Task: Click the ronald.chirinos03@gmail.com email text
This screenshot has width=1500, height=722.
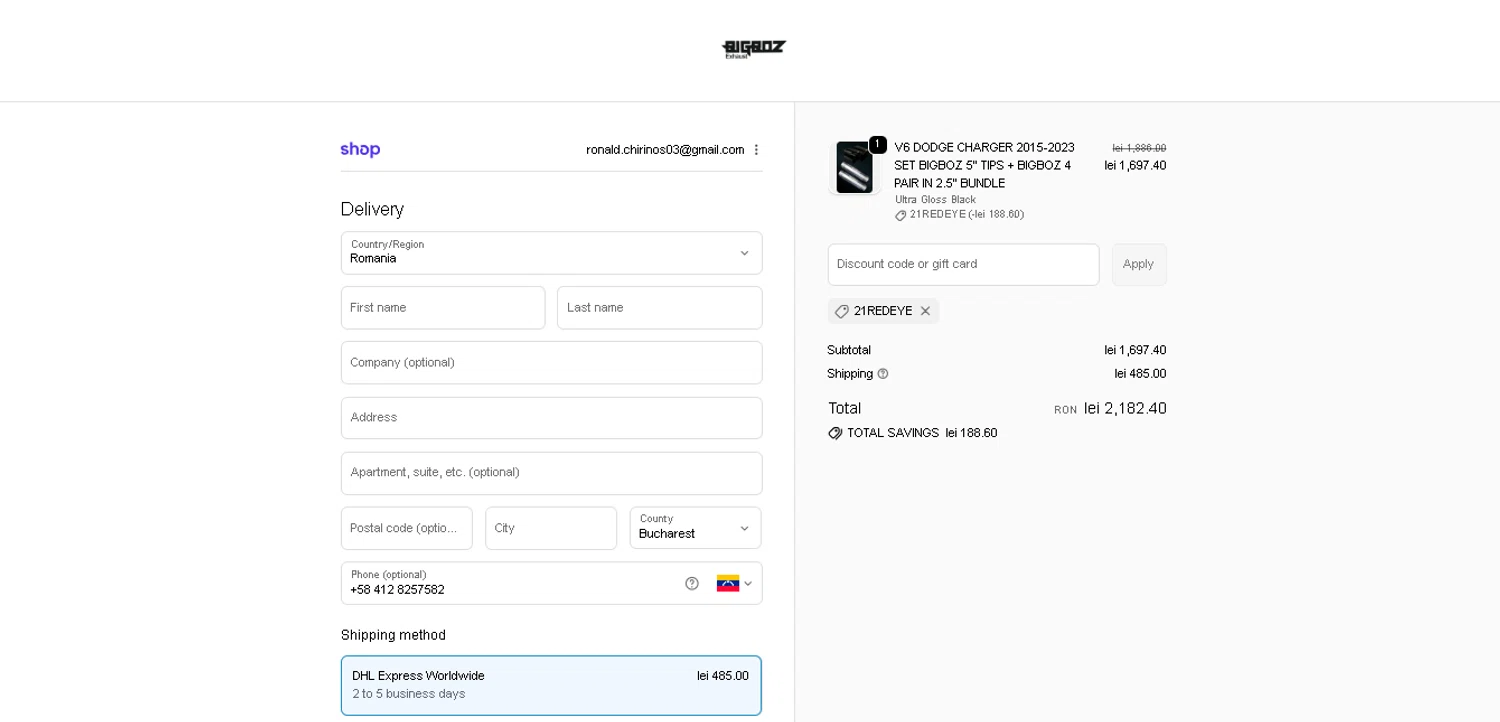Action: point(665,150)
